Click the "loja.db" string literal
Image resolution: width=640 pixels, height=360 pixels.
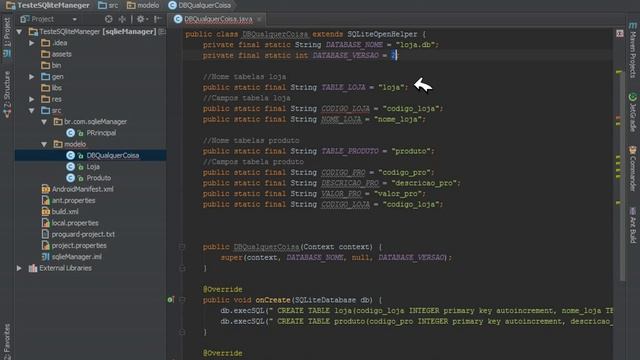pos(415,45)
